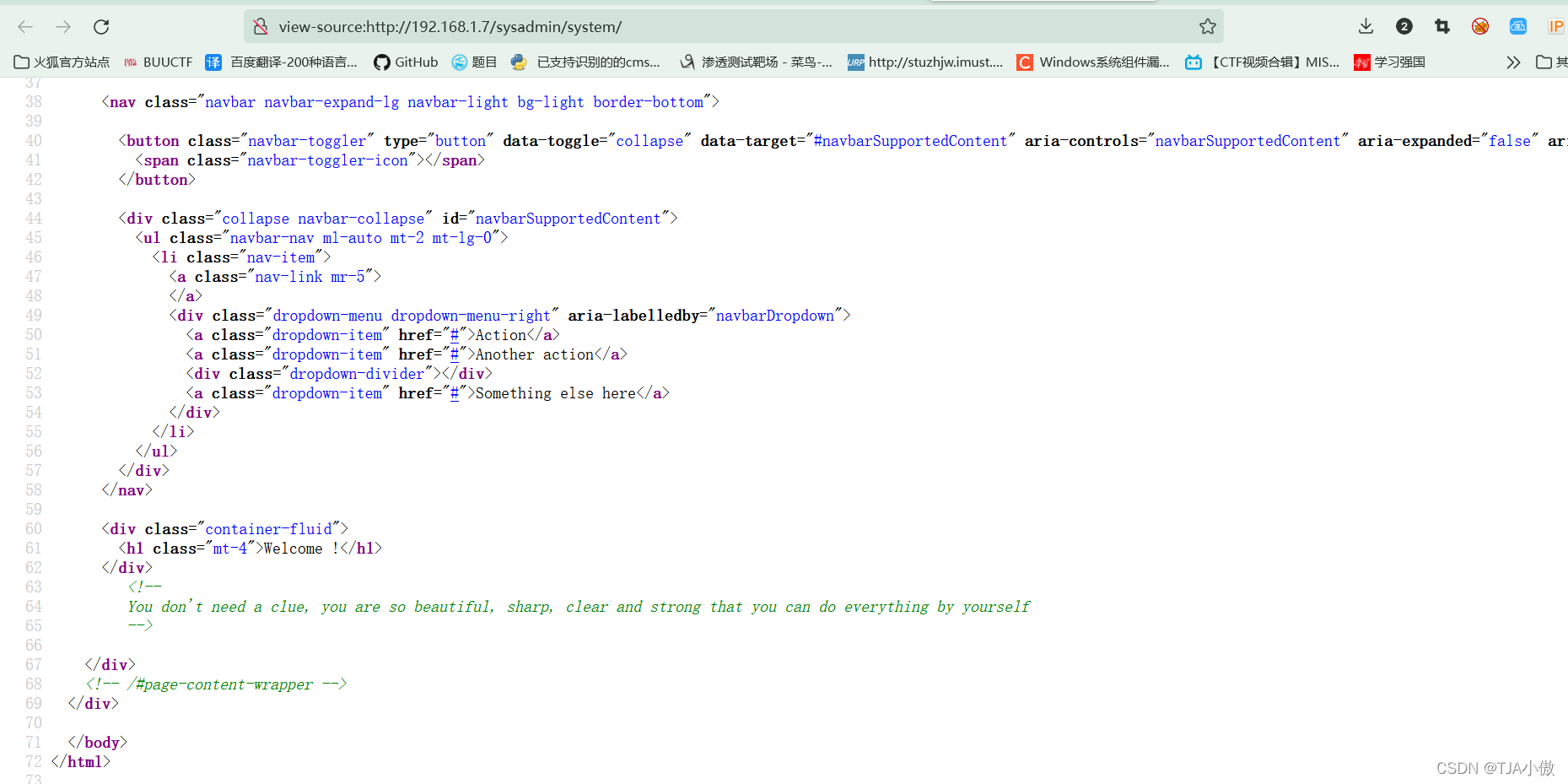Open the last bookmarks folder at the right end

[x=1551, y=62]
